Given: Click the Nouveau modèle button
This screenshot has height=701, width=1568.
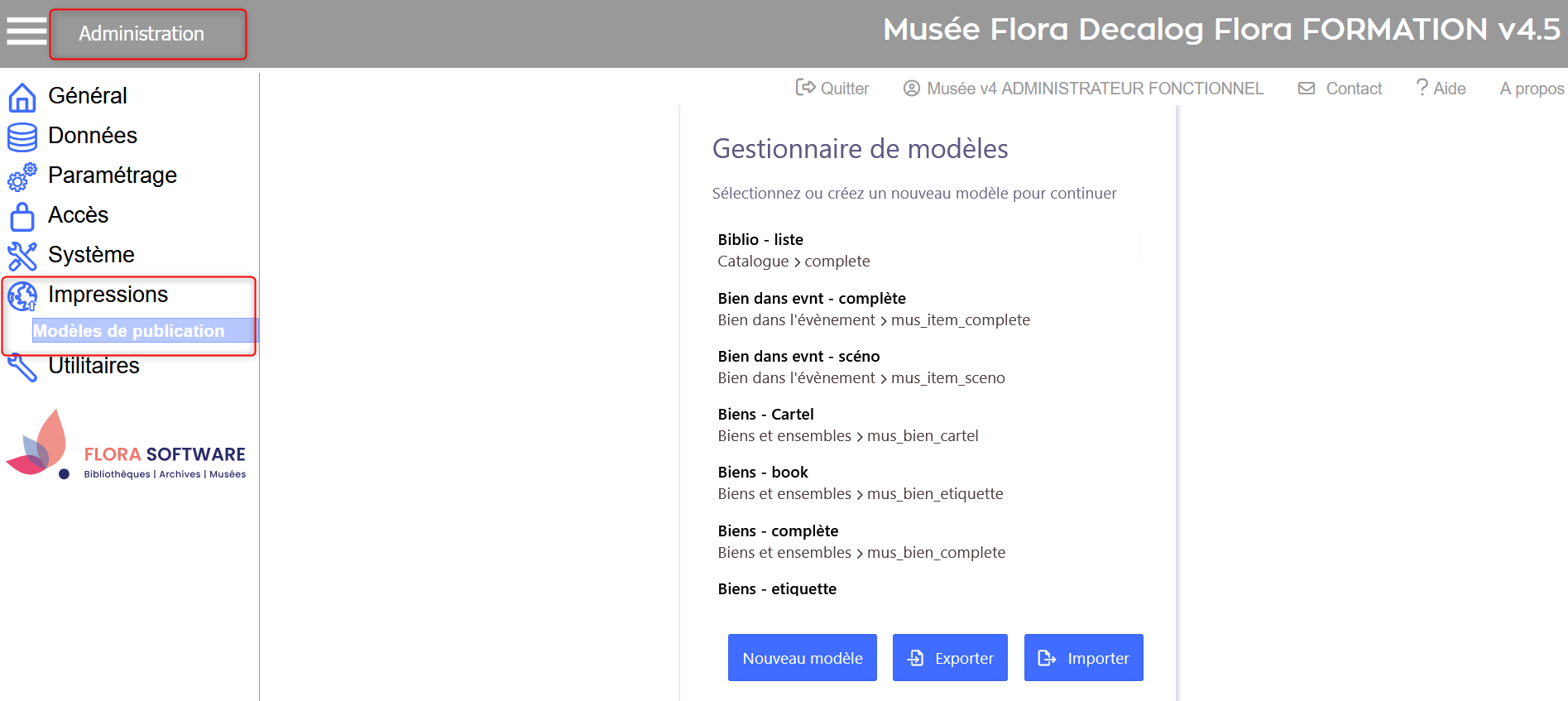Looking at the screenshot, I should 802,658.
